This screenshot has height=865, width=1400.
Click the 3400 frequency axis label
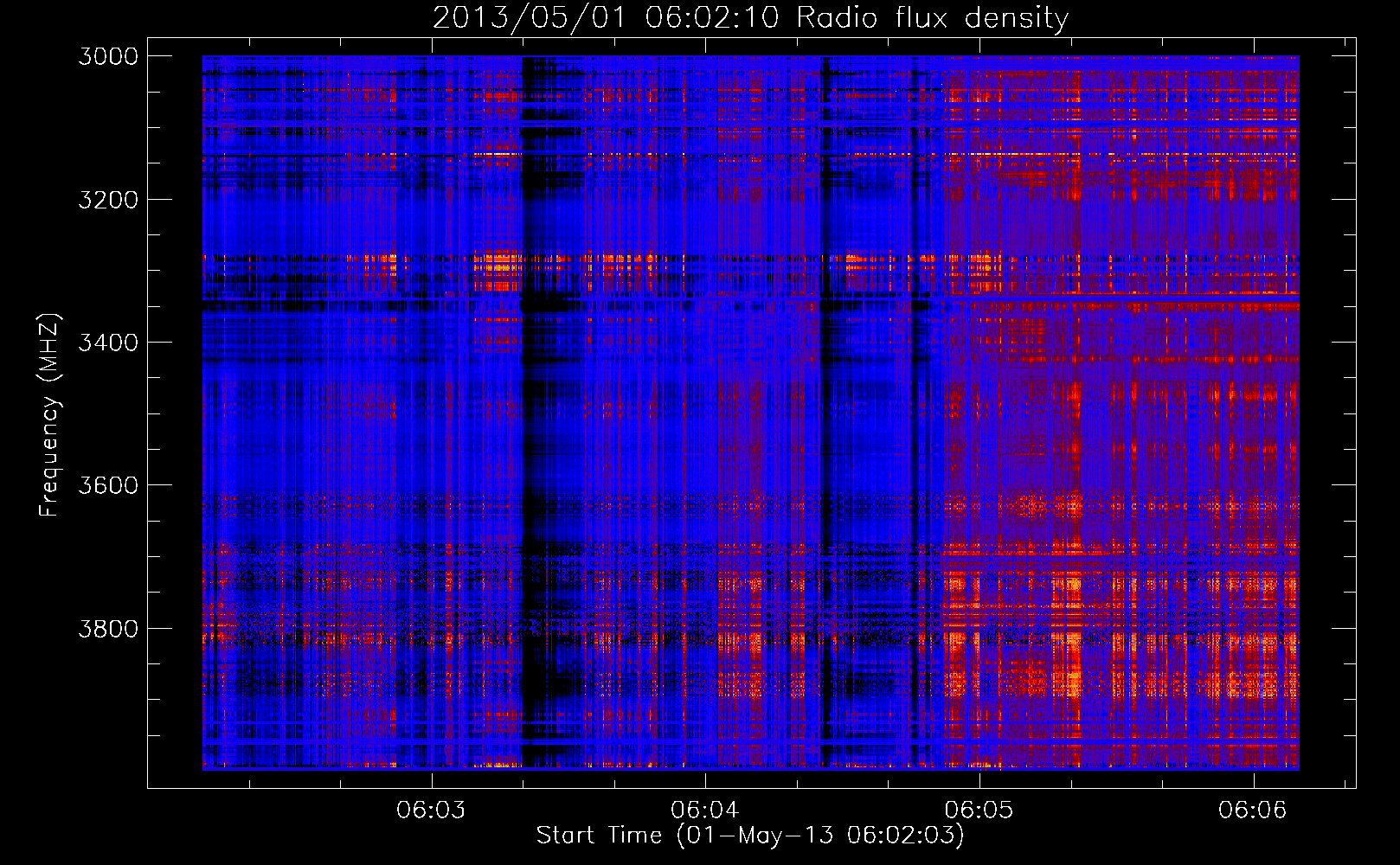click(x=108, y=343)
